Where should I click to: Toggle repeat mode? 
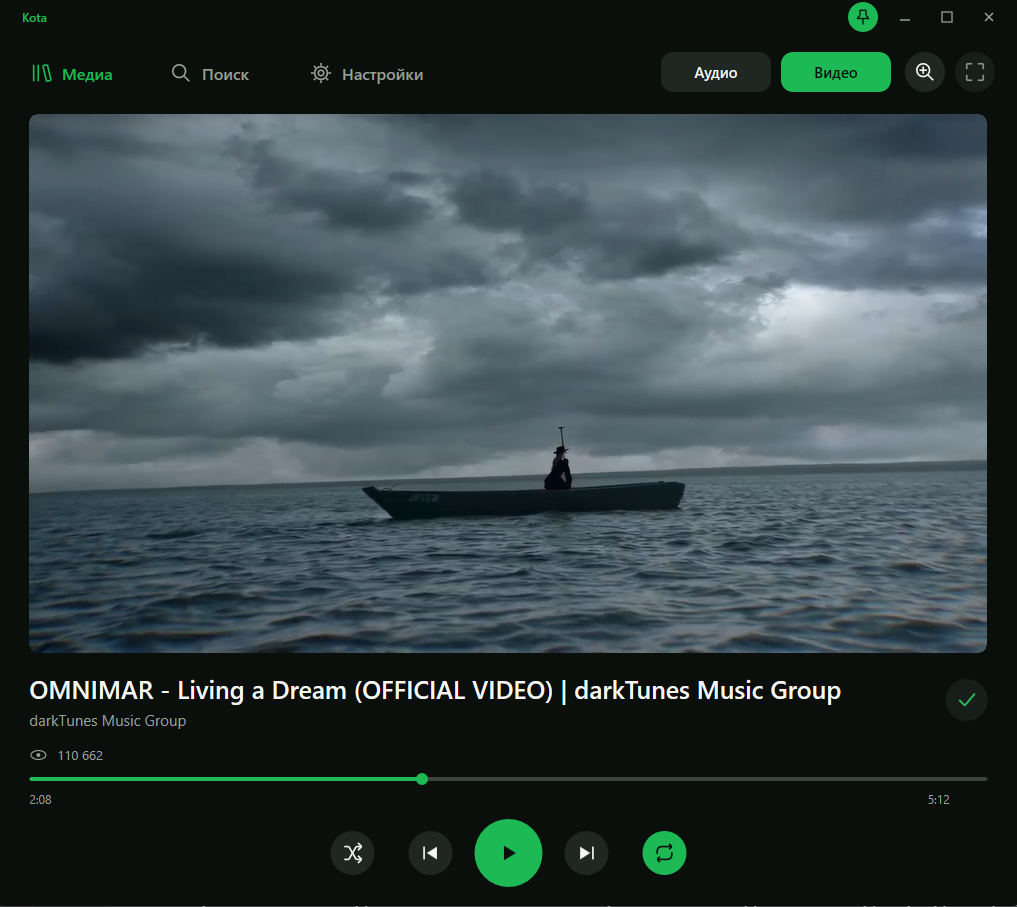point(664,853)
